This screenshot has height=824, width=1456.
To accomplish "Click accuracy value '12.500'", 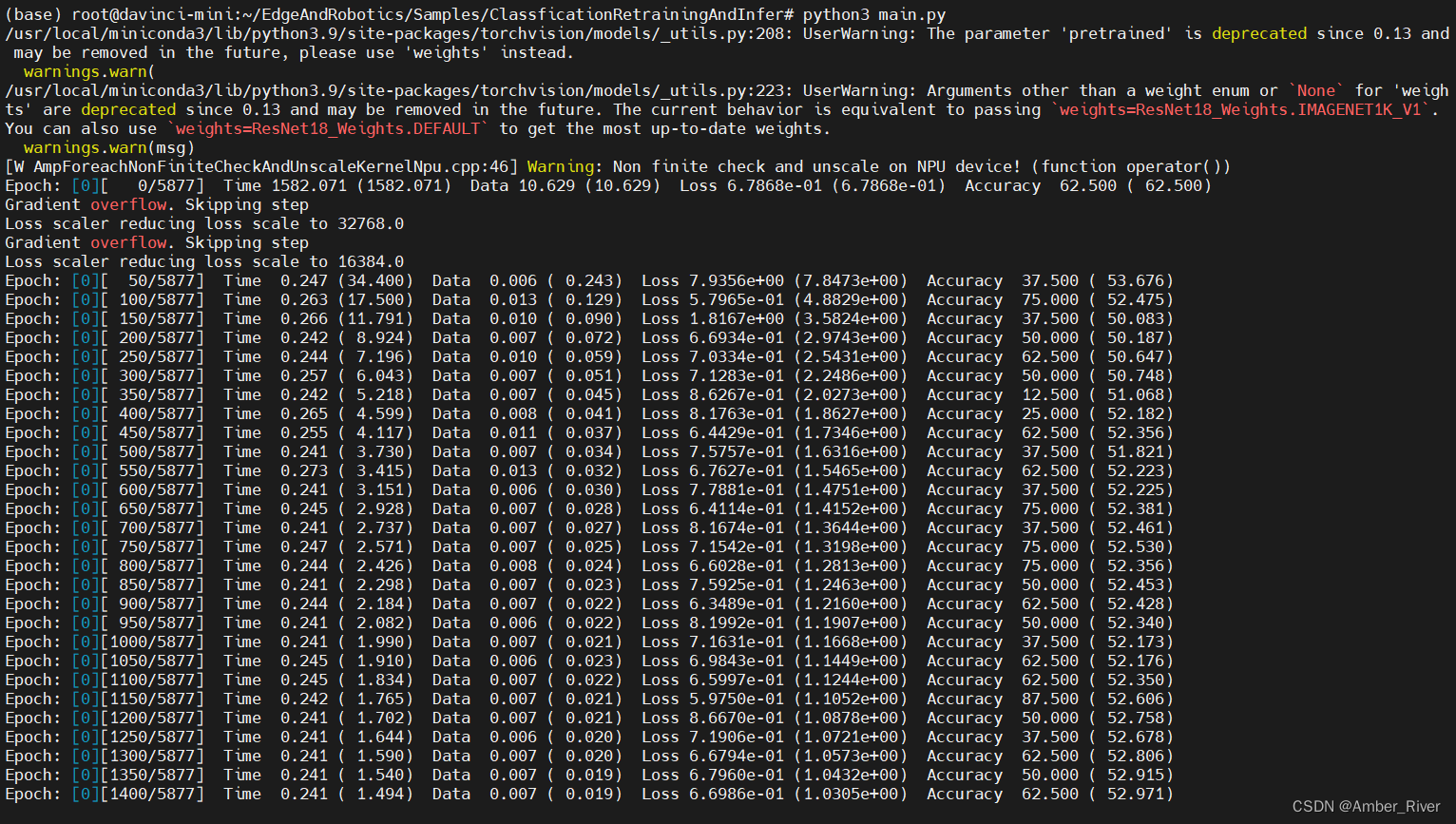I will click(x=1050, y=394).
